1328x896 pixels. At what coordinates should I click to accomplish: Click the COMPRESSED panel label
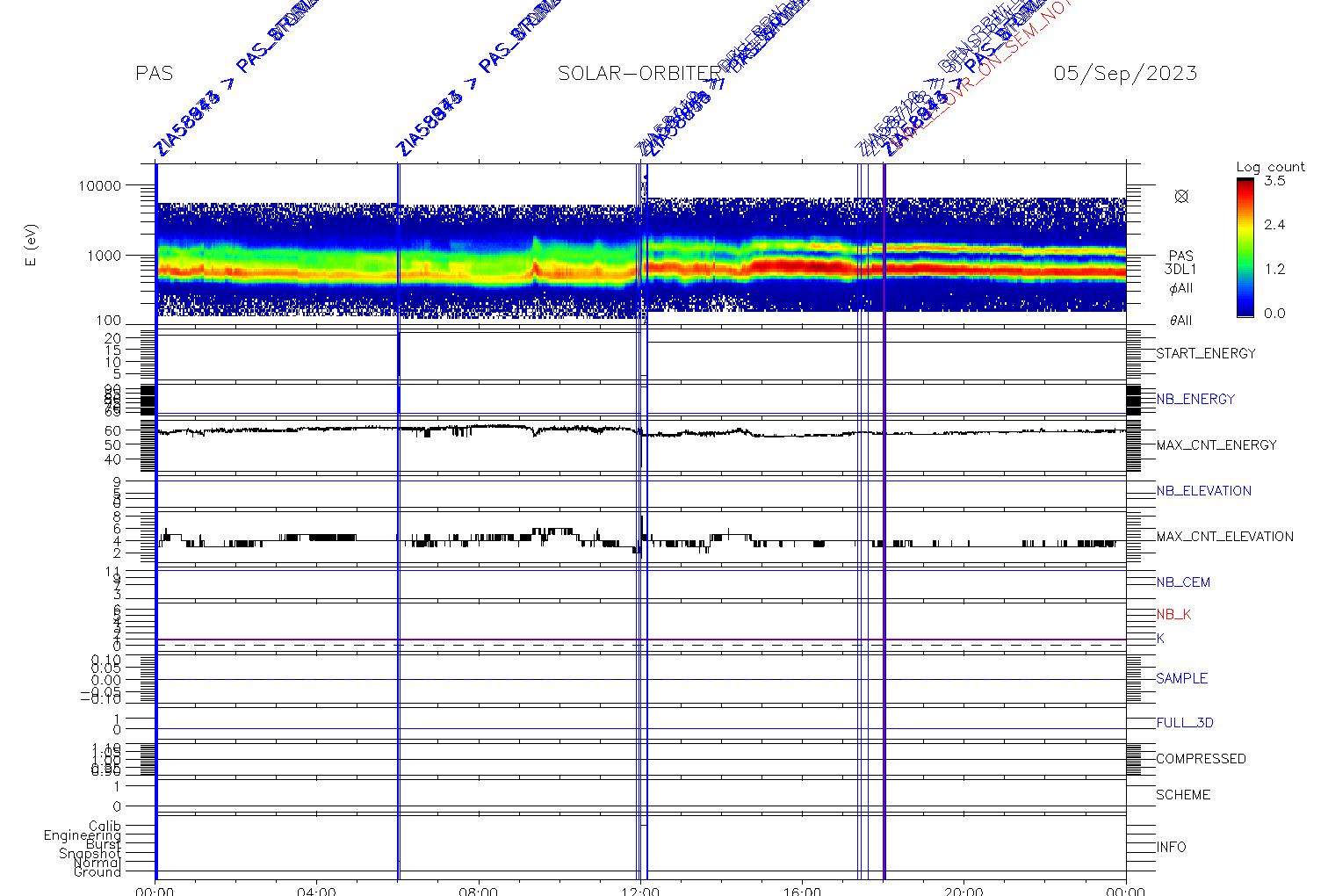(1201, 758)
